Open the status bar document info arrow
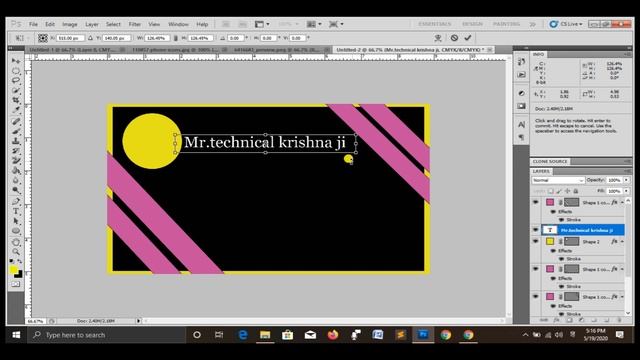This screenshot has width=640, height=360. (138, 321)
